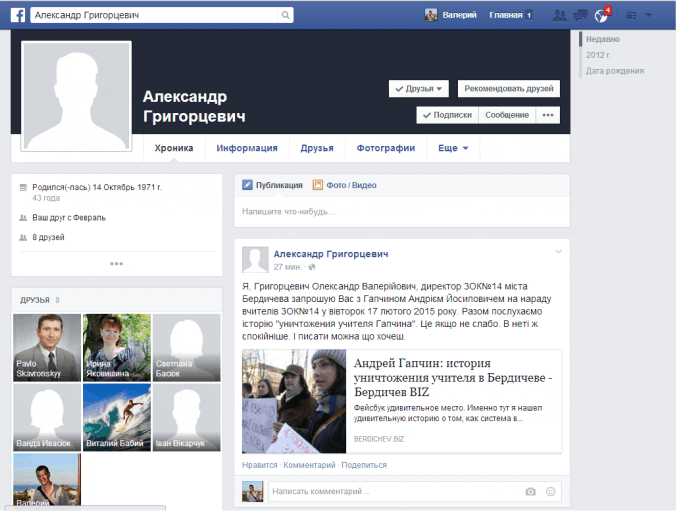Open 8 друзей link in intro box

[x=48, y=237]
